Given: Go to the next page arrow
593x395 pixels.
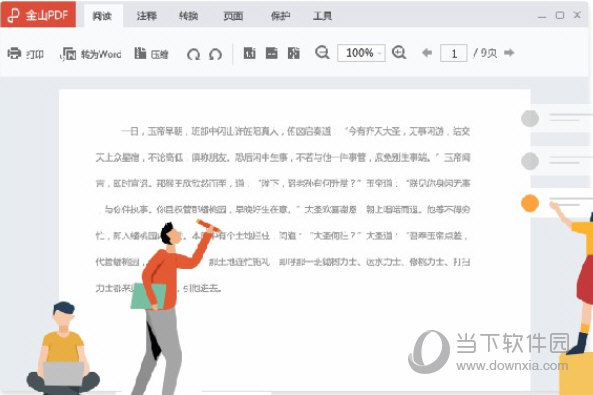Looking at the screenshot, I should pyautogui.click(x=509, y=53).
